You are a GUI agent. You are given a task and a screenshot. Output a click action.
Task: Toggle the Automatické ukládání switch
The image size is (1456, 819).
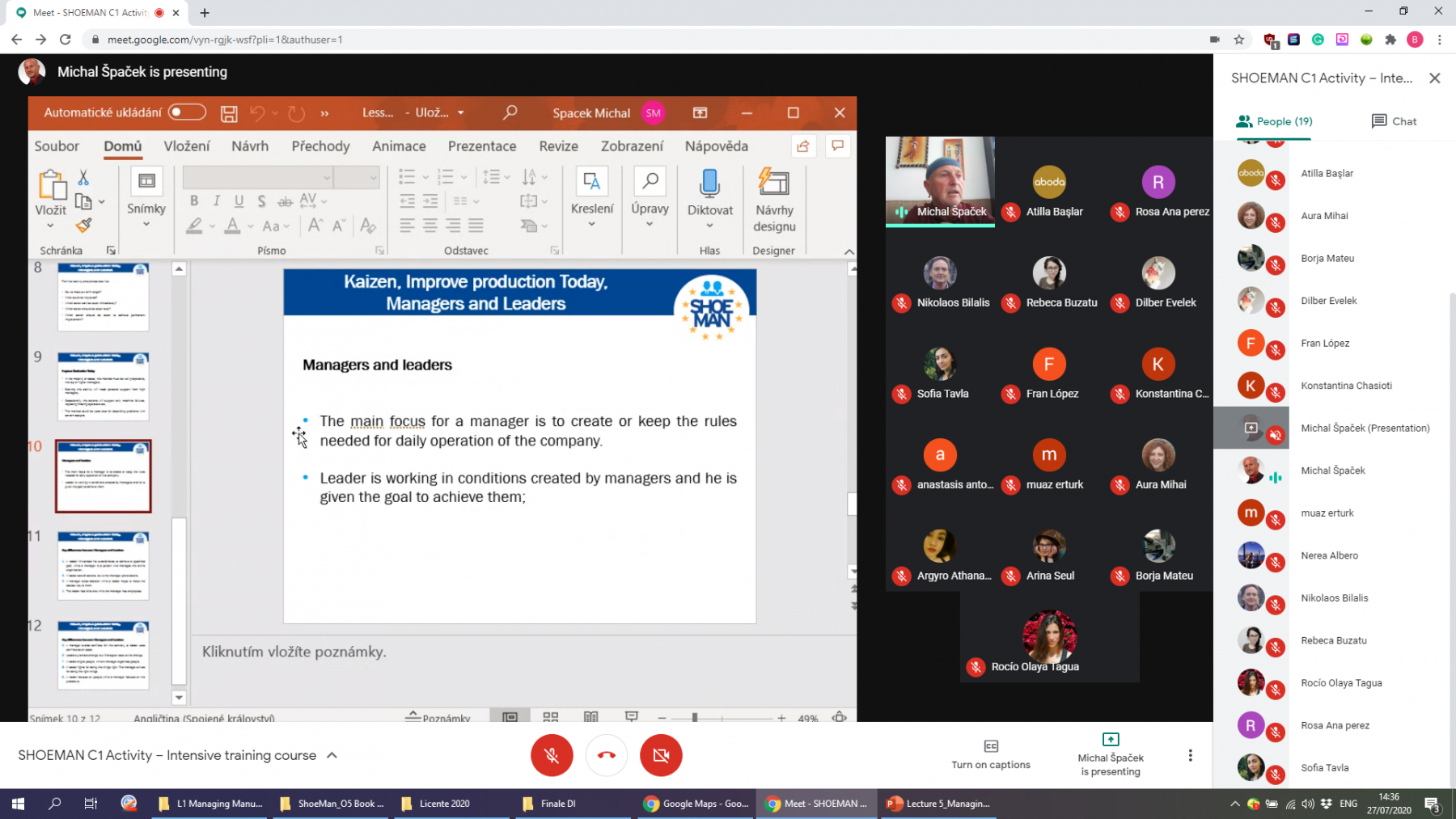(187, 112)
